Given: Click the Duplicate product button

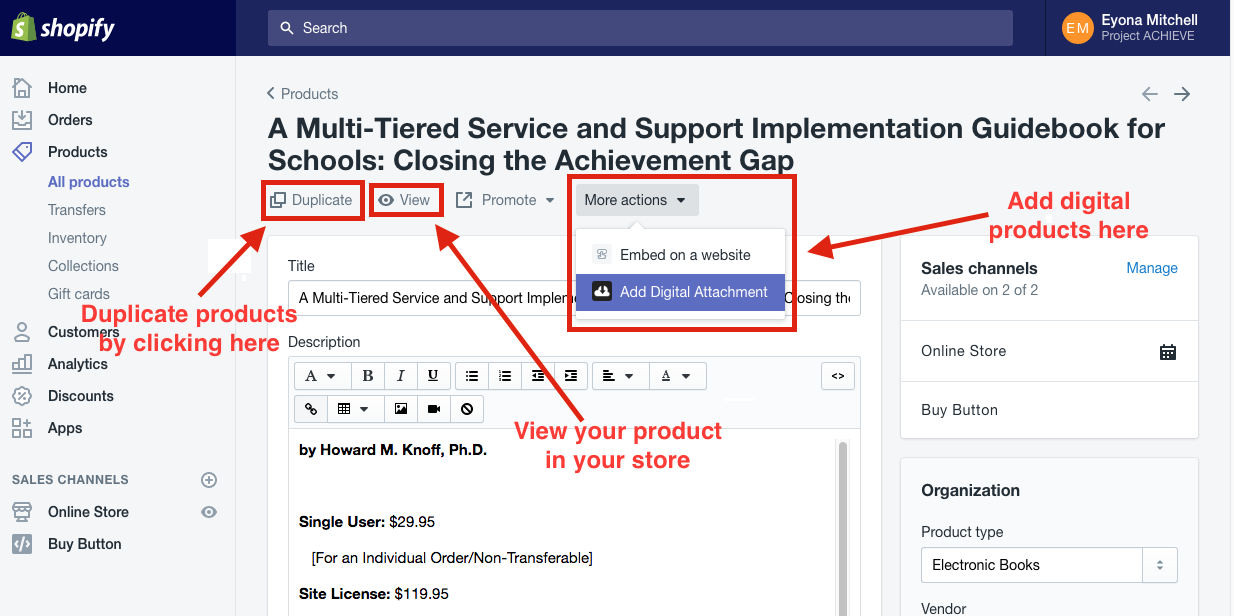Looking at the screenshot, I should tap(311, 200).
